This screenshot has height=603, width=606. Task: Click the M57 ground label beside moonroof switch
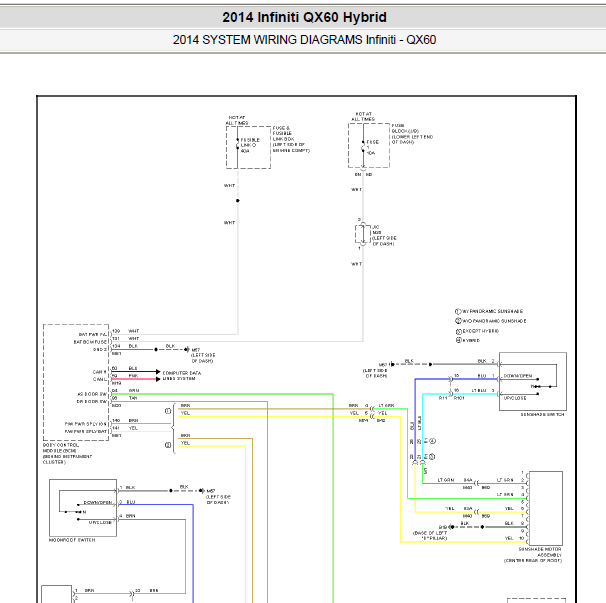point(211,491)
